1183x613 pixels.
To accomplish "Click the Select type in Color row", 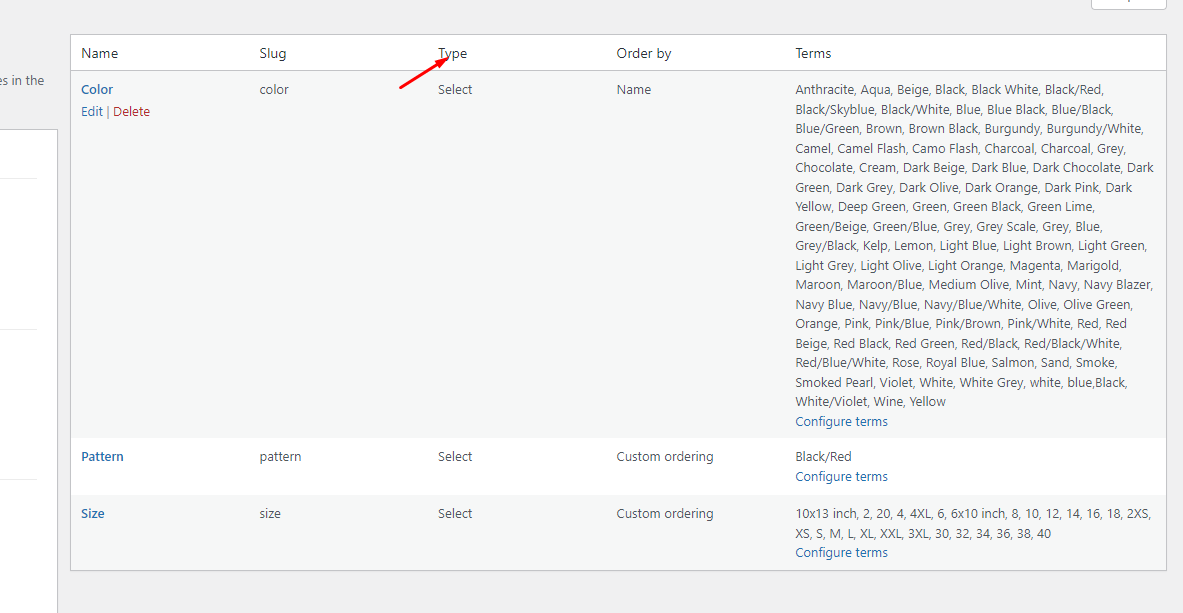I will tap(455, 90).
